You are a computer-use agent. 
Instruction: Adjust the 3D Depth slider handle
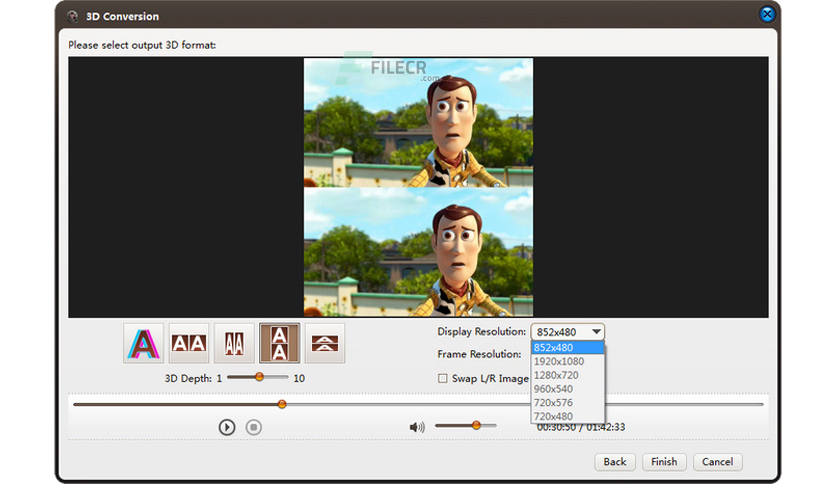point(259,377)
